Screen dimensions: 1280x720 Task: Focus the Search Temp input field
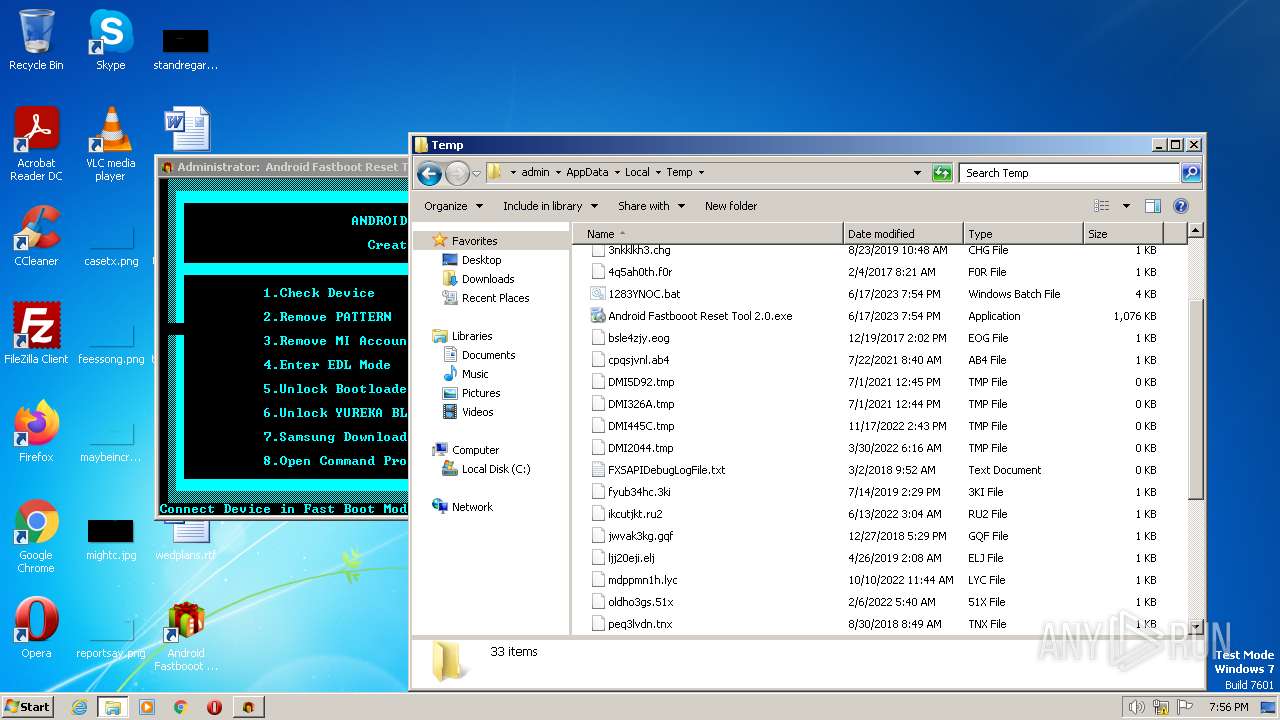(1069, 173)
